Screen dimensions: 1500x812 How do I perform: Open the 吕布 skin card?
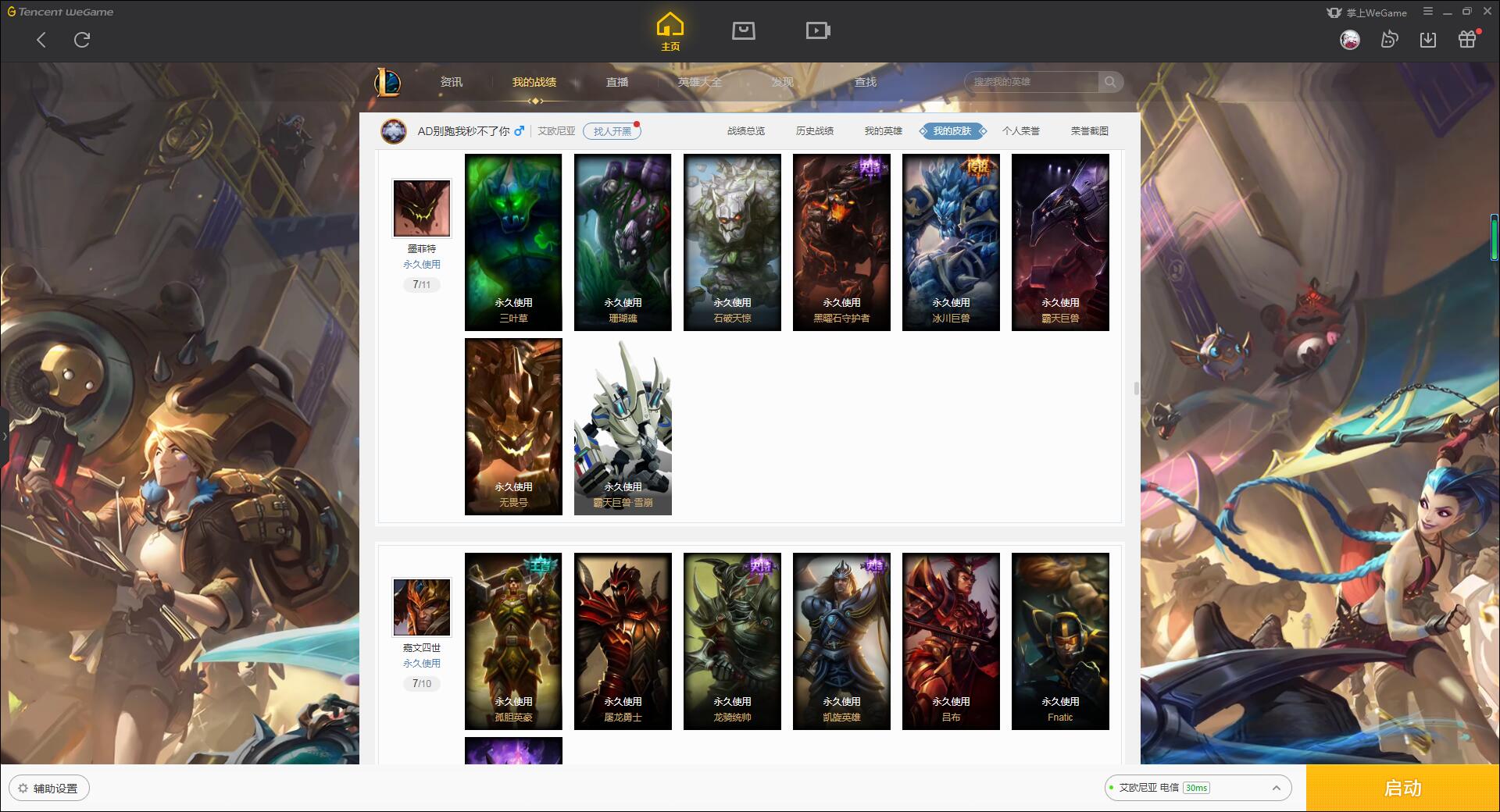coord(951,641)
